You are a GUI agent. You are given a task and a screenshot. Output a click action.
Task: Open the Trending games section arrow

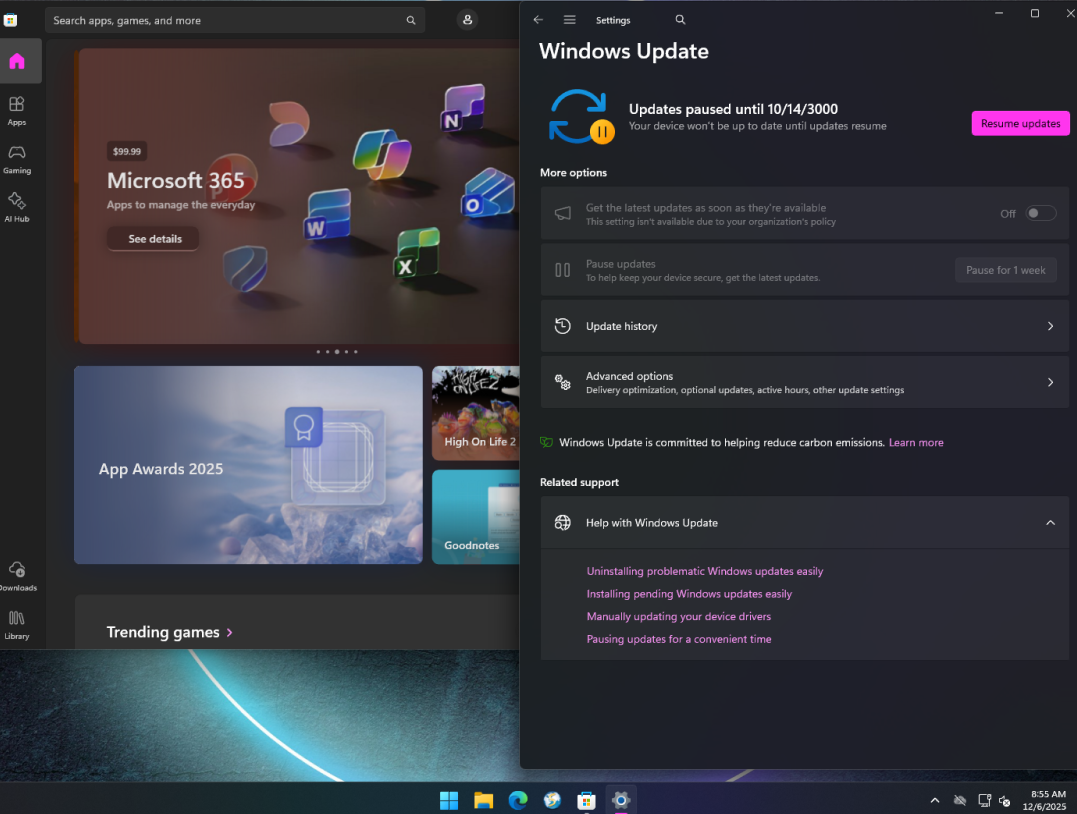[x=229, y=632]
